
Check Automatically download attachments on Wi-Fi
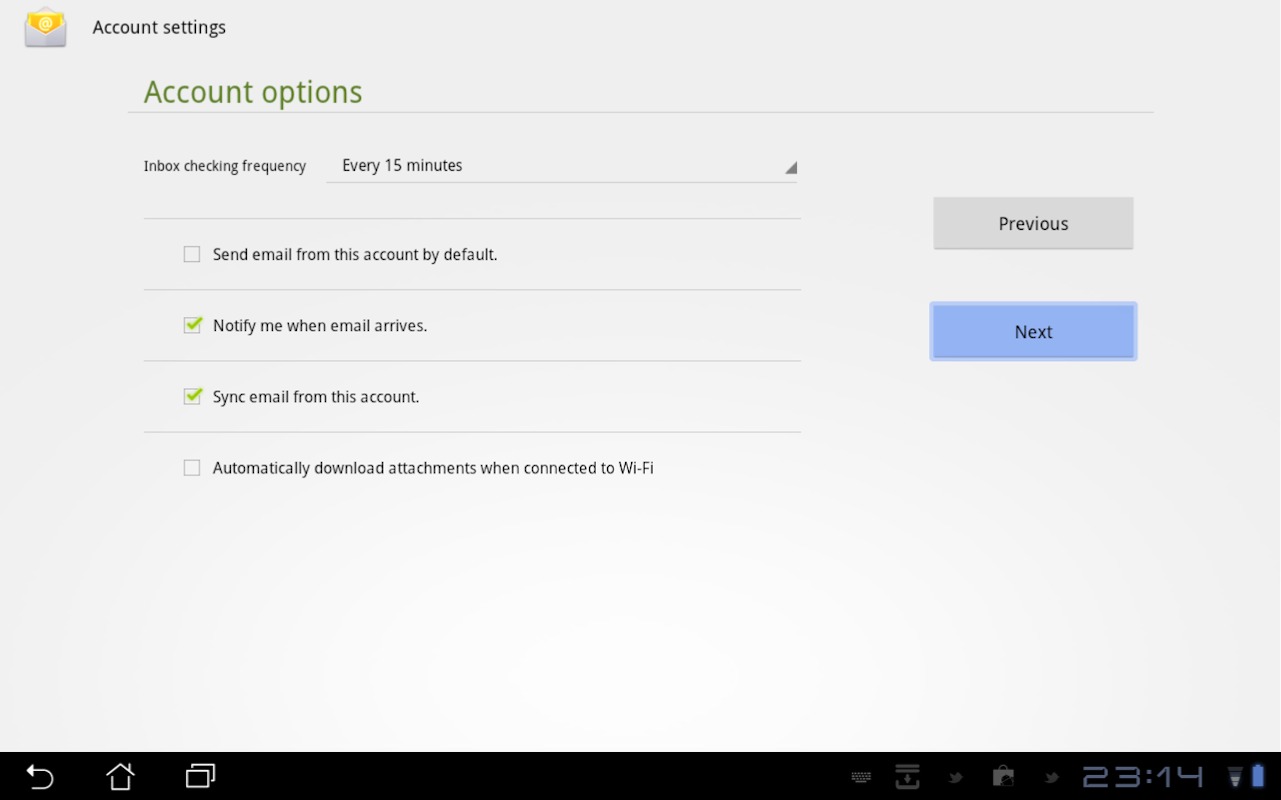pyautogui.click(x=192, y=468)
